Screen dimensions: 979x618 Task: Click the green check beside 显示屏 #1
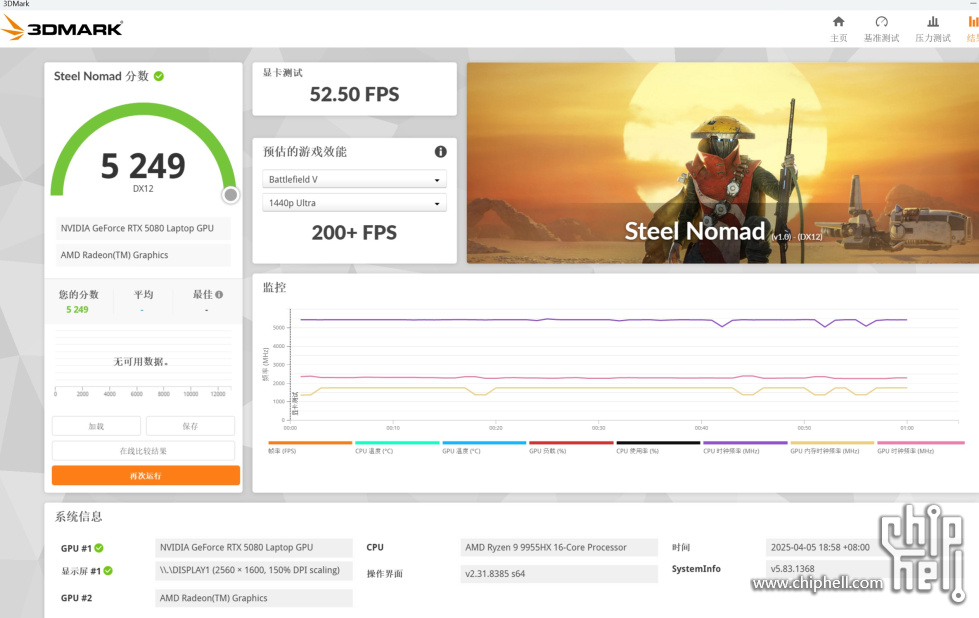108,571
